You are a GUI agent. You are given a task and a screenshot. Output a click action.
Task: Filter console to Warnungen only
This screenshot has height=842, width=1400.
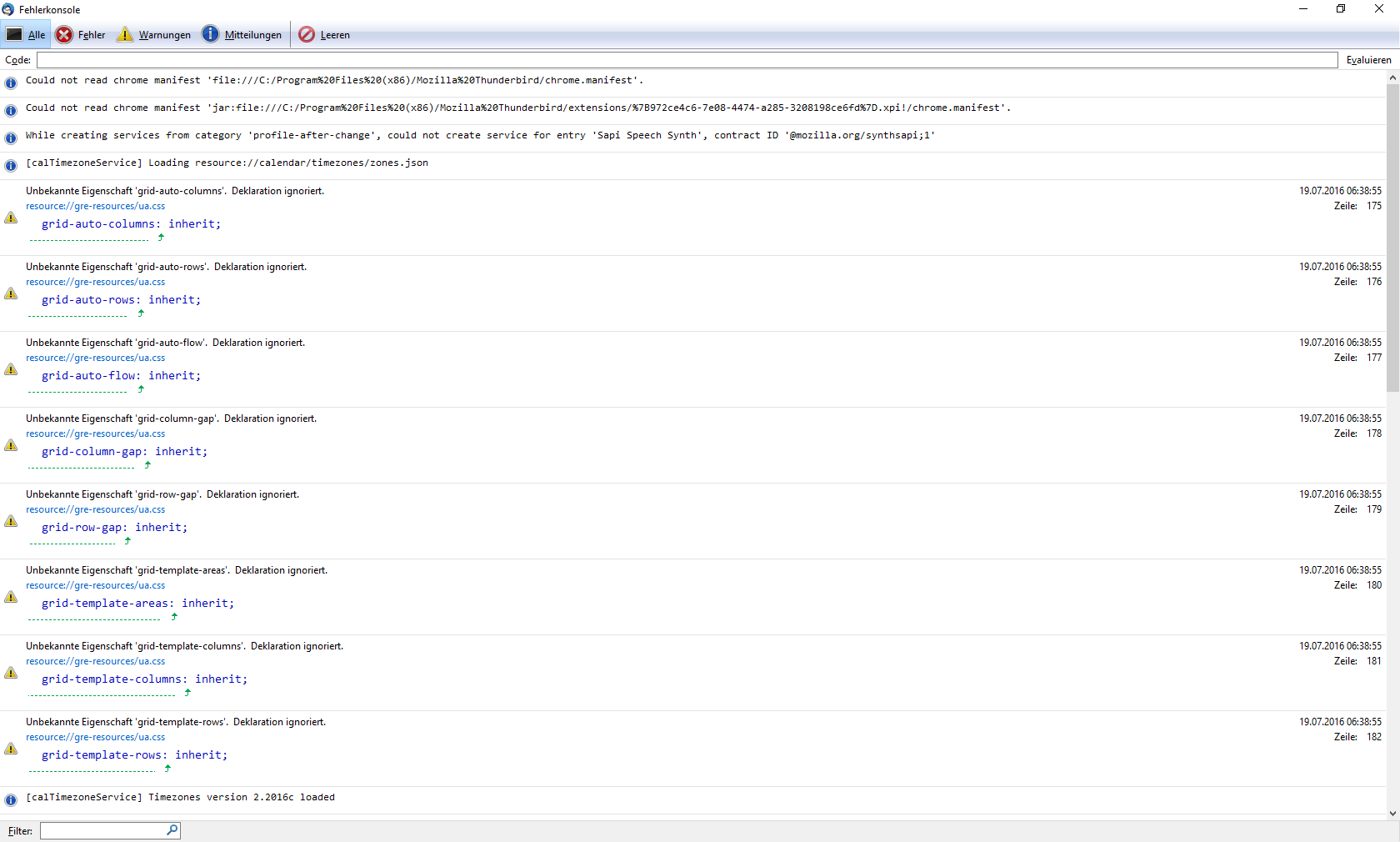pyautogui.click(x=154, y=35)
